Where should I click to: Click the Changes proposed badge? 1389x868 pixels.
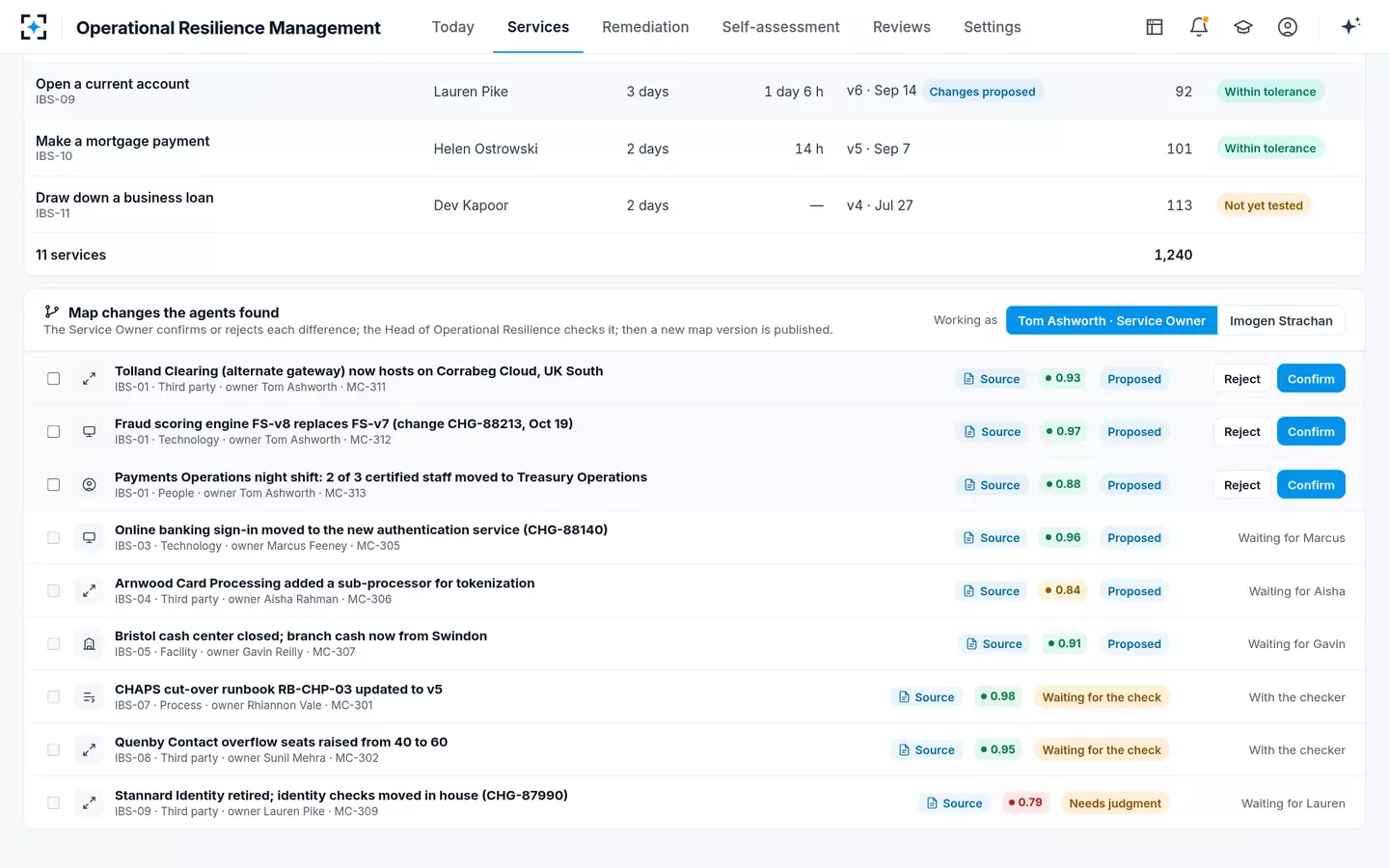tap(982, 92)
